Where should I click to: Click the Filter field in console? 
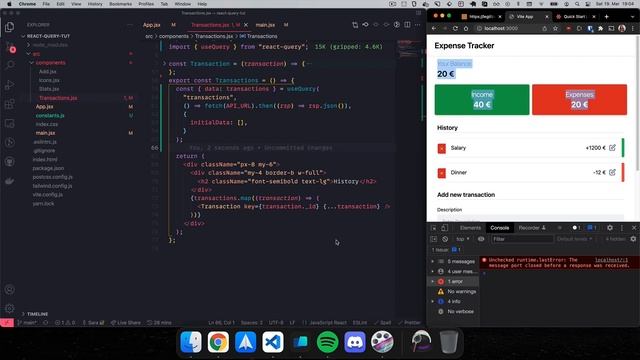[x=522, y=239]
